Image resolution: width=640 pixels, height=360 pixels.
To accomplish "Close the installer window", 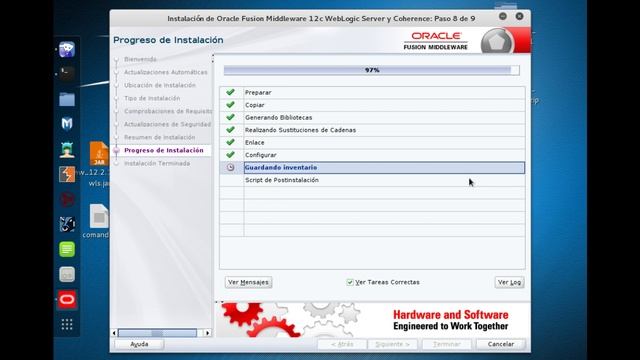I will pyautogui.click(x=519, y=16).
